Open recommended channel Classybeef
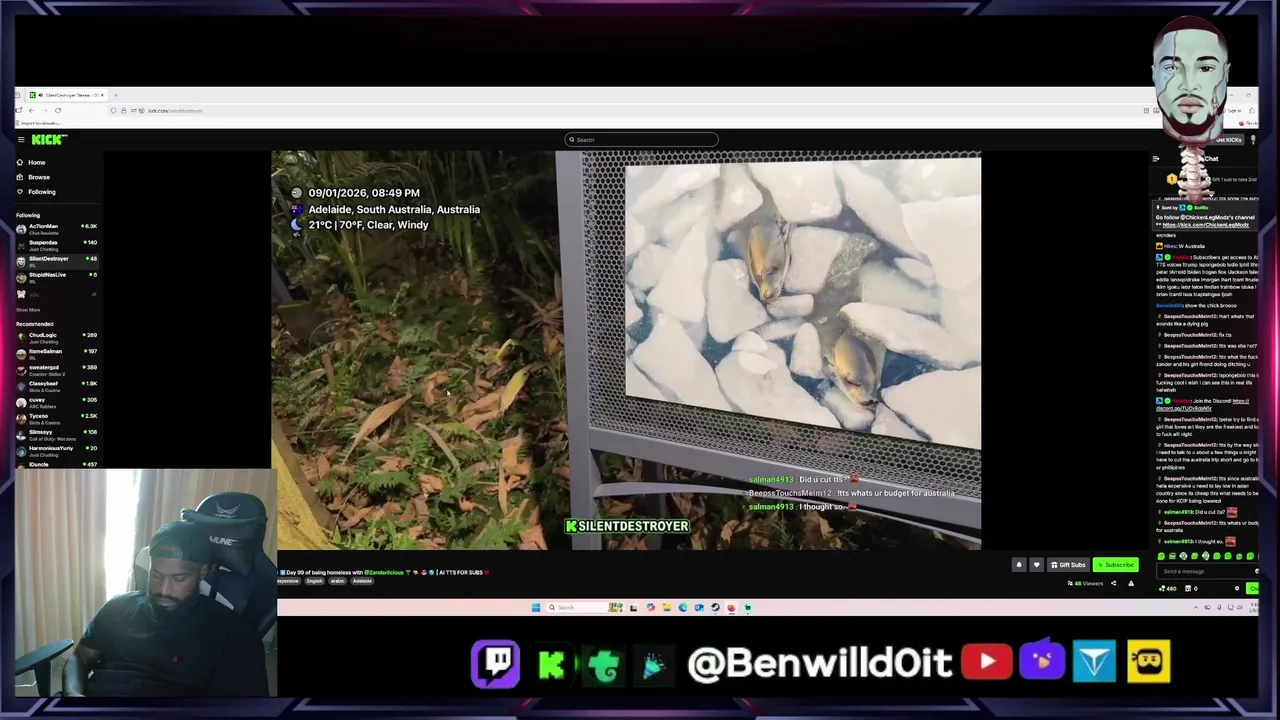 click(56, 386)
